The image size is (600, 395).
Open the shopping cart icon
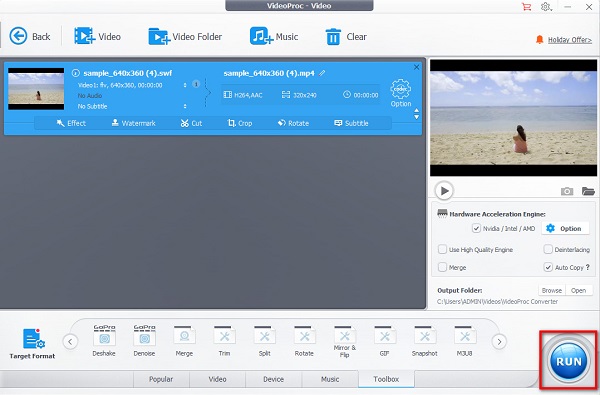click(x=527, y=7)
